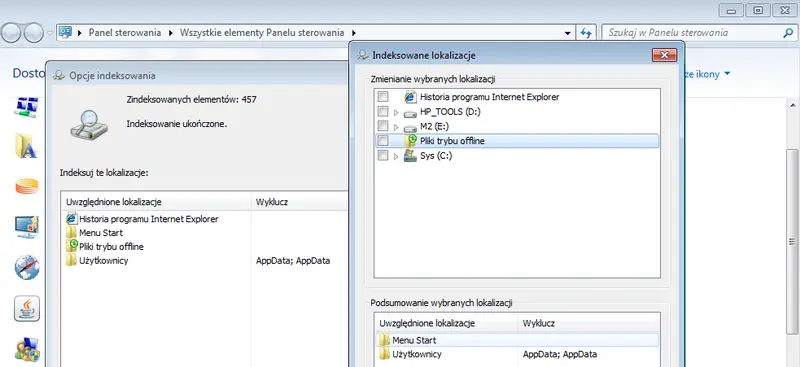Click the offline files icon in Opcje indeksowania list
The height and width of the screenshot is (367, 800).
pos(71,246)
